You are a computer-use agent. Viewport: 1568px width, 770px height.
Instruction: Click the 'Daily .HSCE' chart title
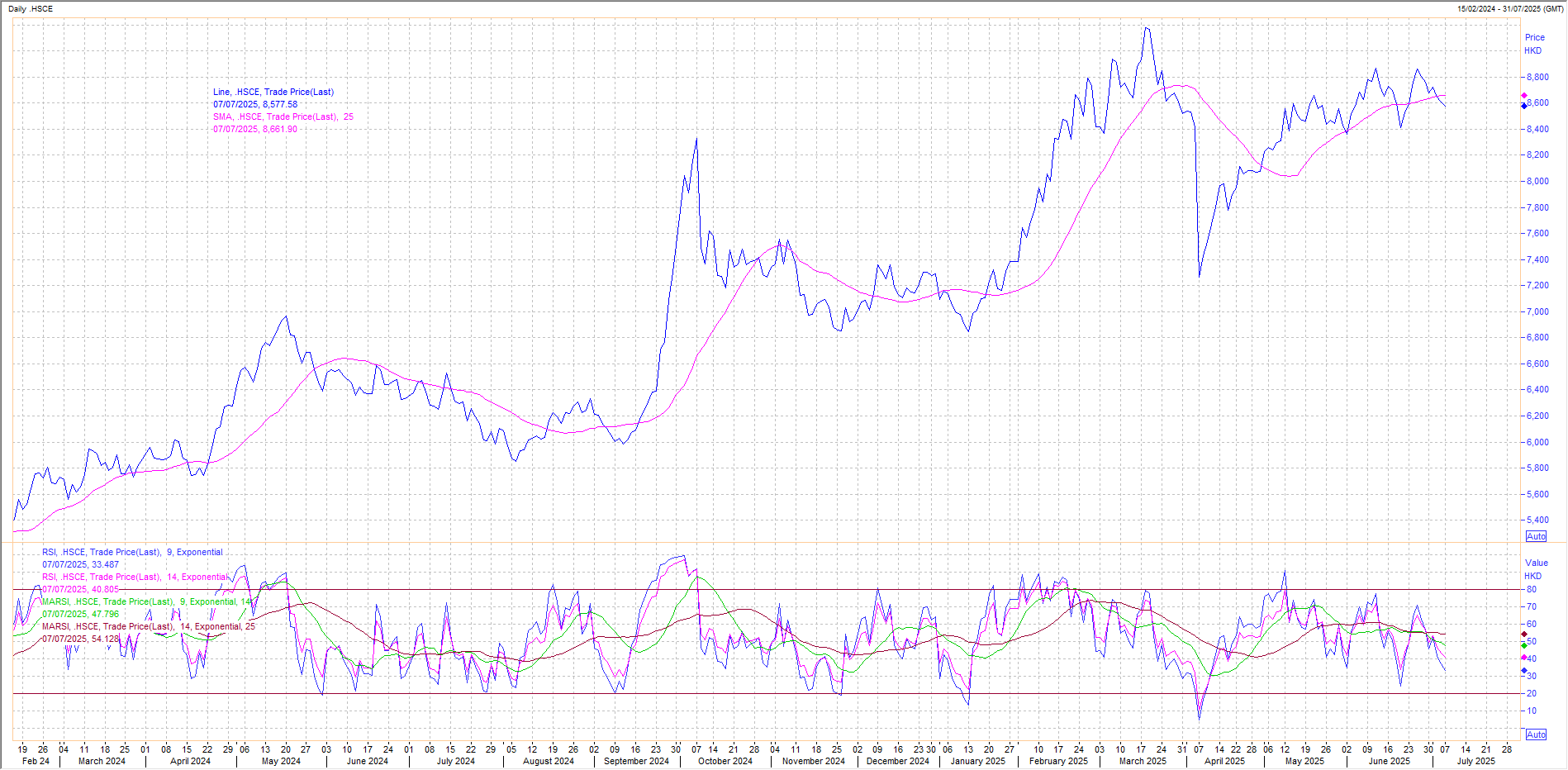coord(30,9)
